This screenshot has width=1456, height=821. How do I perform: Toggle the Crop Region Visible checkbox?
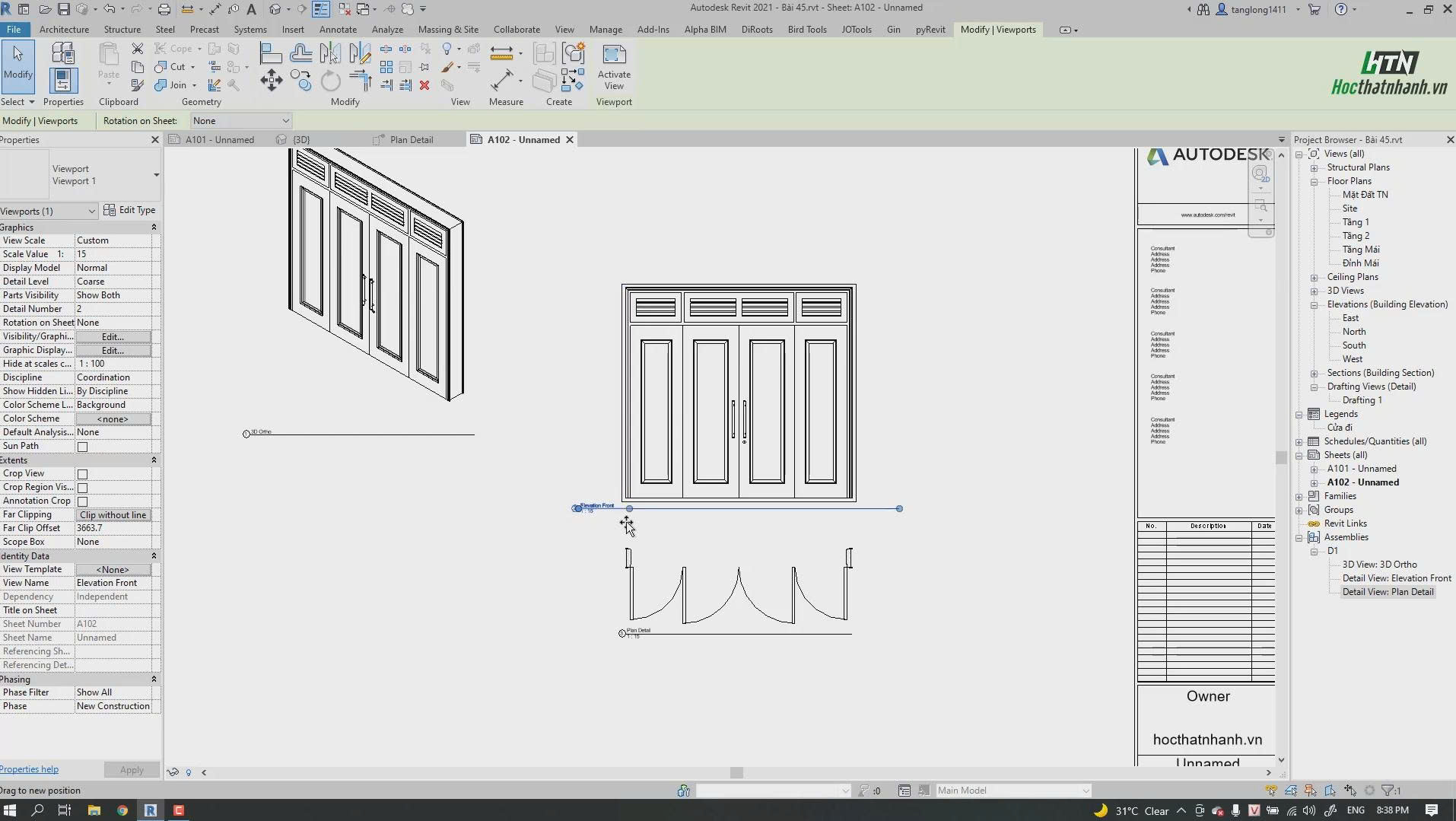pos(82,488)
